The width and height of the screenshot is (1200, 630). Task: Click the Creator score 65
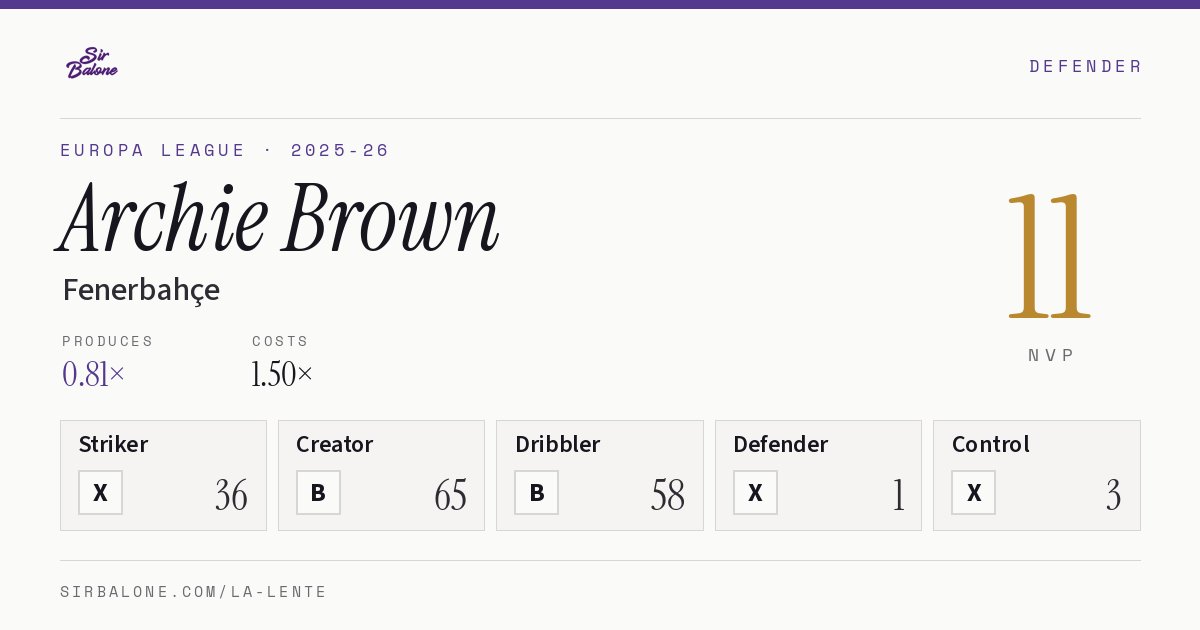click(450, 495)
